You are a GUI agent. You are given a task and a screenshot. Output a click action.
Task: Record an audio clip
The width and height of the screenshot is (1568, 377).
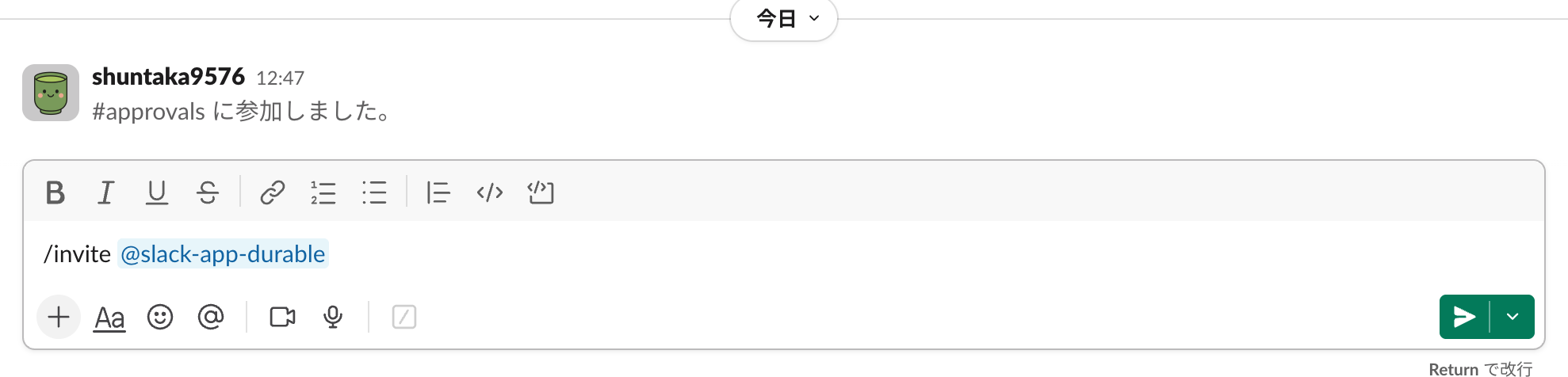333,318
